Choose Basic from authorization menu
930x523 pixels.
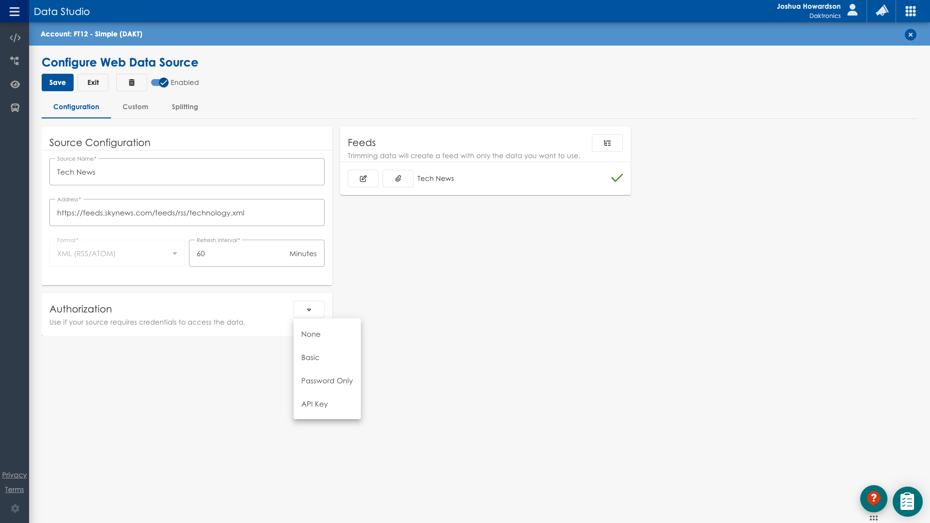(x=311, y=358)
